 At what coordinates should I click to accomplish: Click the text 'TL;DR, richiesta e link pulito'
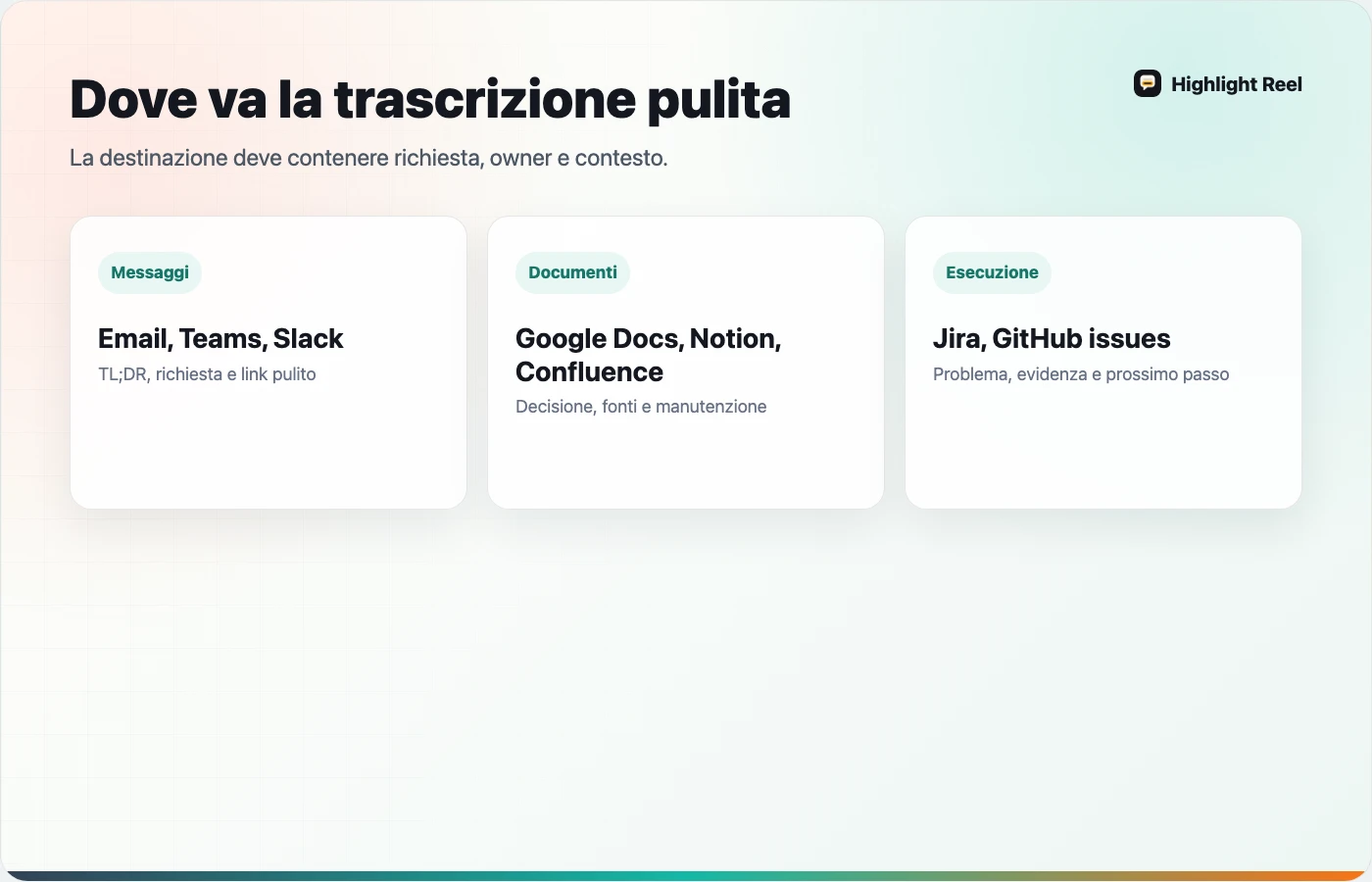click(207, 374)
